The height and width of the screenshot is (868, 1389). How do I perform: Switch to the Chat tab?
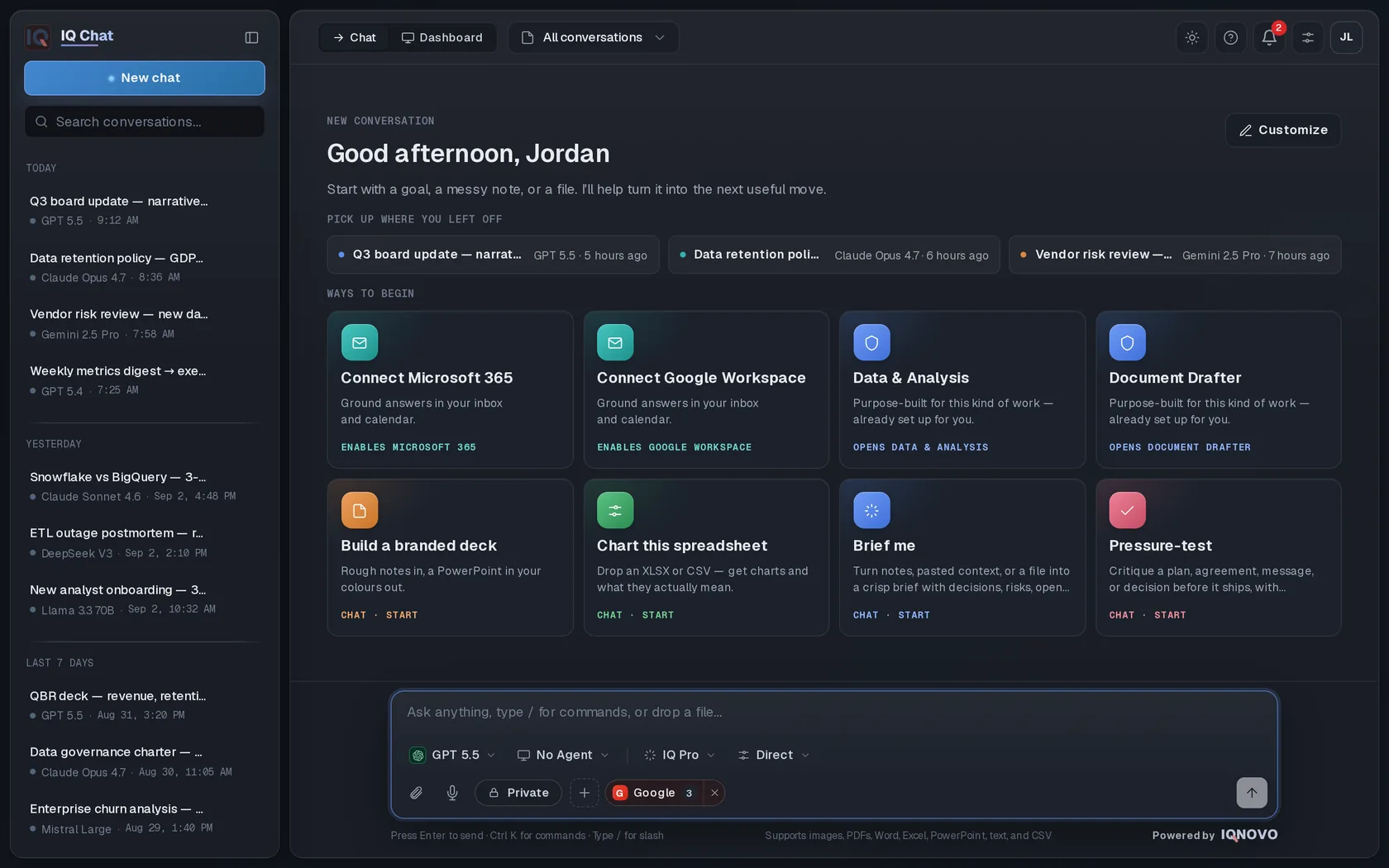pyautogui.click(x=354, y=37)
